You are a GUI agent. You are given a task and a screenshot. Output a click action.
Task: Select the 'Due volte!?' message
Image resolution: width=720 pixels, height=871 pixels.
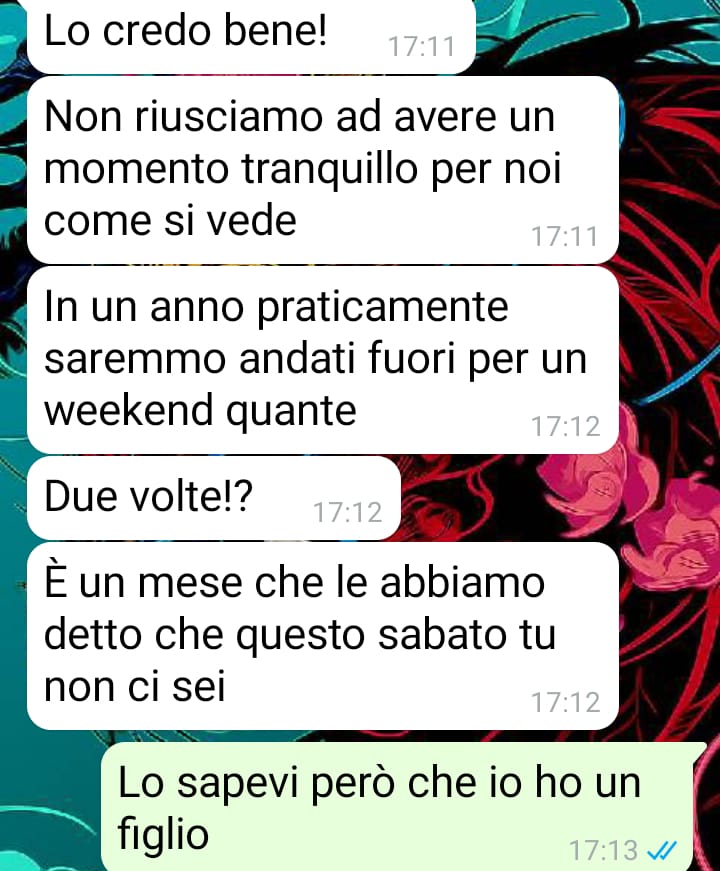click(x=214, y=497)
